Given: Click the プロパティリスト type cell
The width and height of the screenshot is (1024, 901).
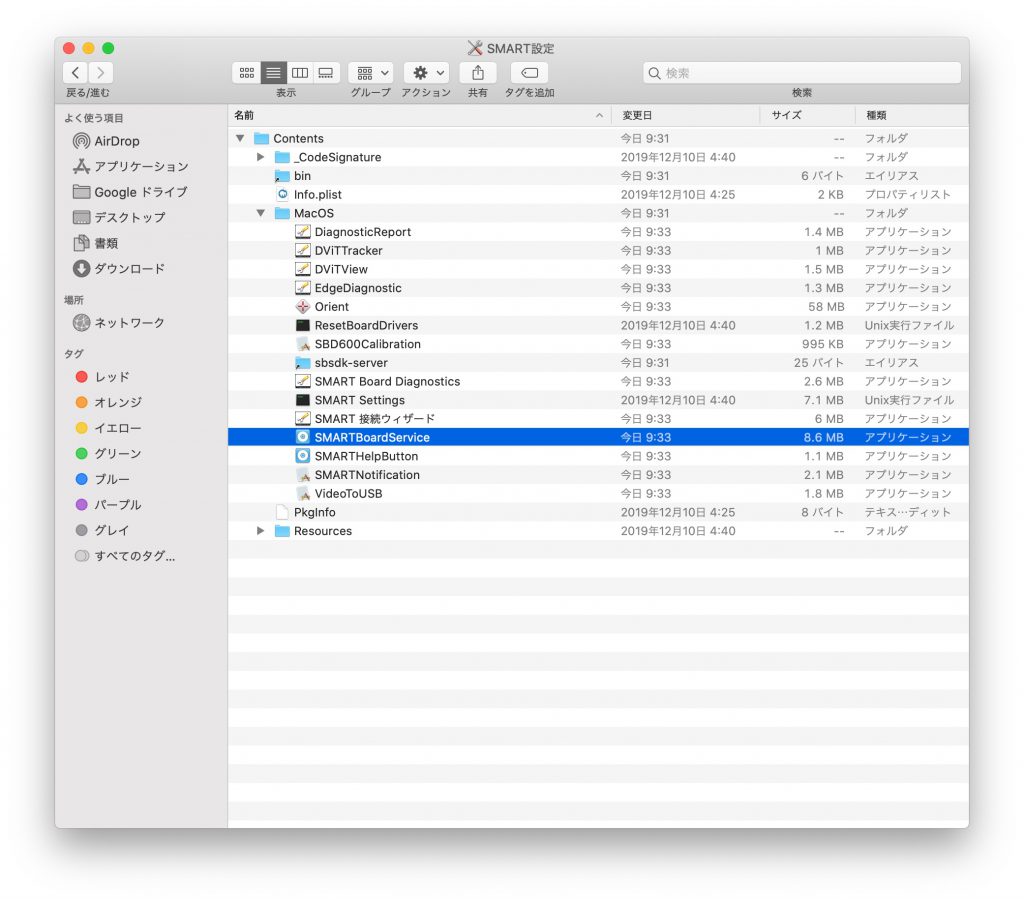Looking at the screenshot, I should click(907, 195).
